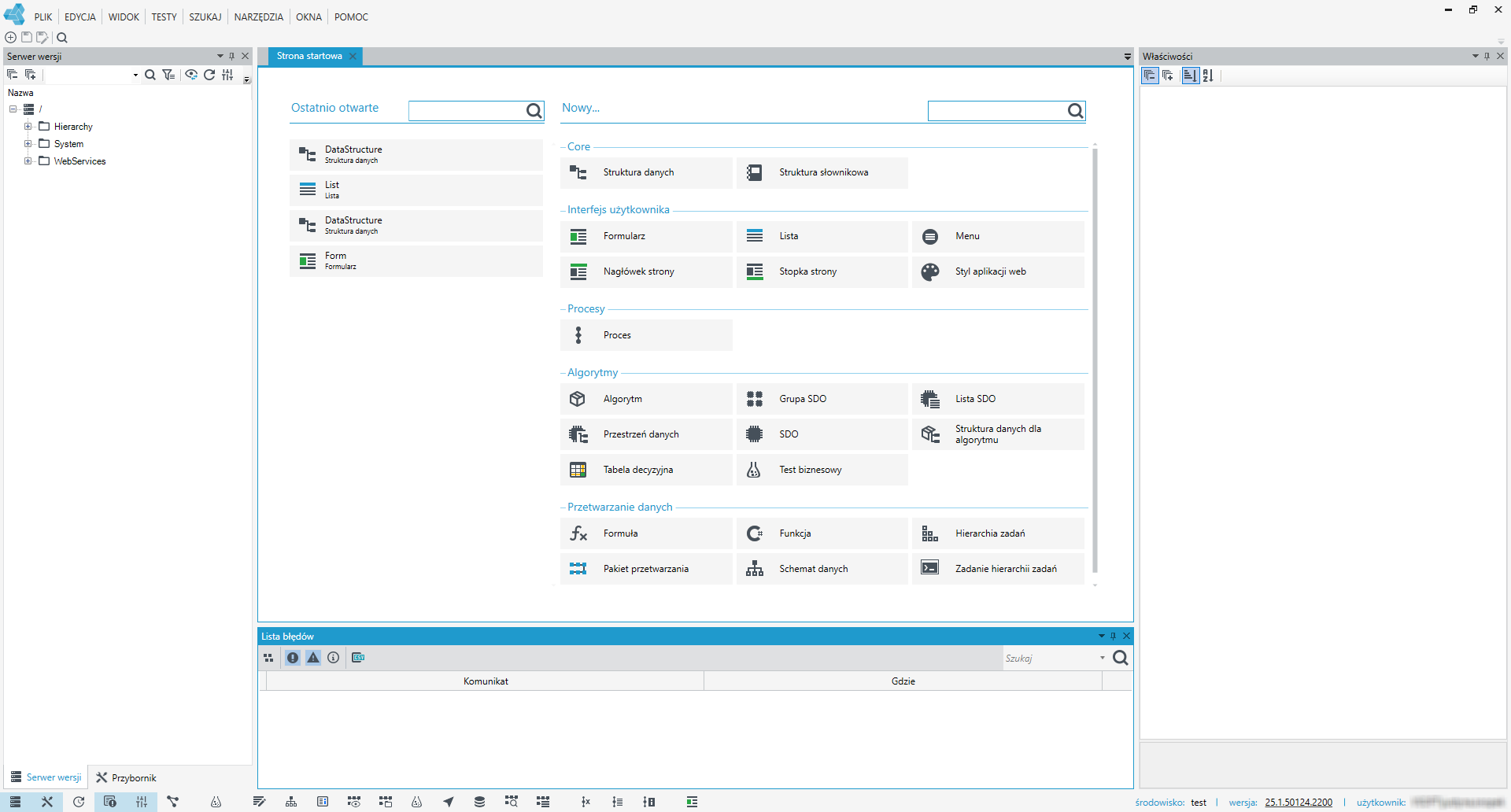
Task: Click the flask icon for Test biznesowy
Action: (754, 470)
